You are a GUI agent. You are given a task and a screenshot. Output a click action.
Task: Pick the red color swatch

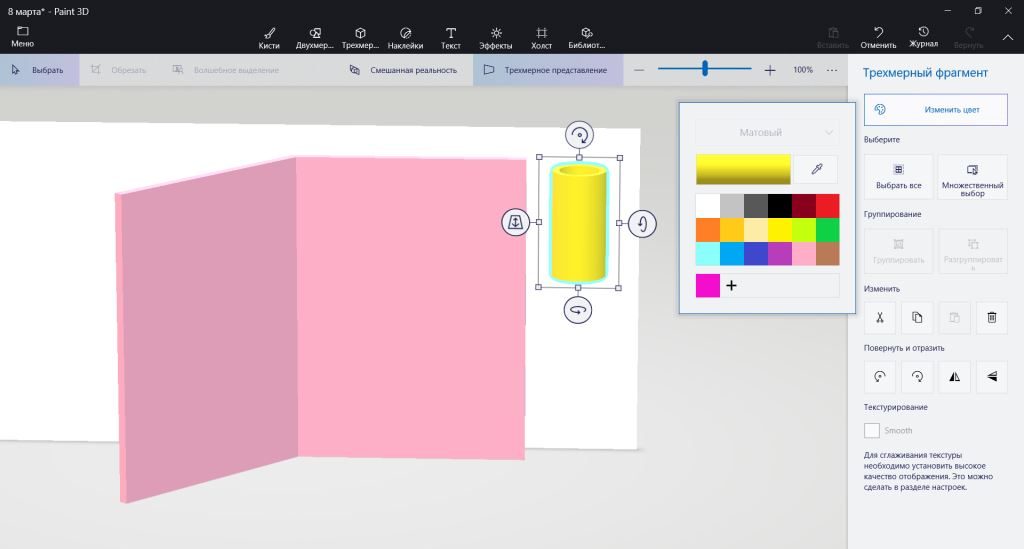[827, 205]
